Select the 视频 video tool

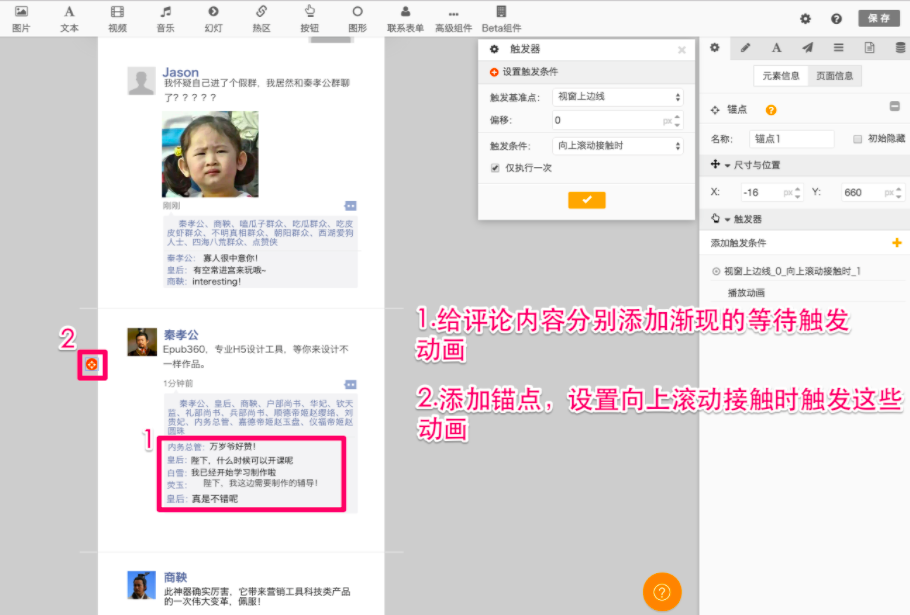tap(117, 18)
